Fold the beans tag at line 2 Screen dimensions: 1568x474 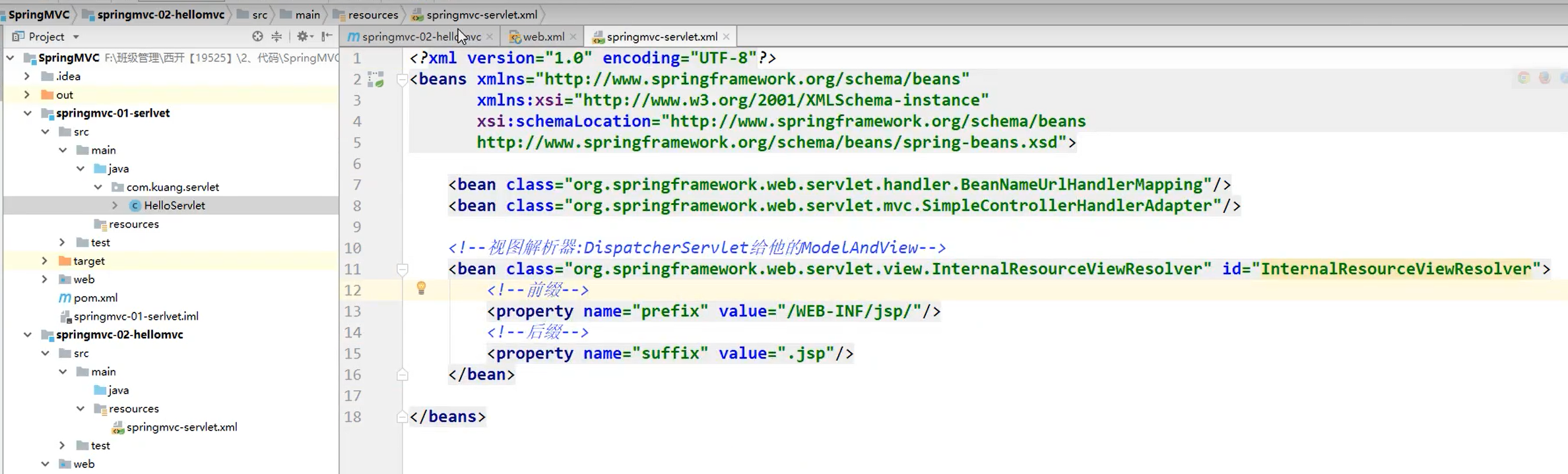(x=402, y=80)
